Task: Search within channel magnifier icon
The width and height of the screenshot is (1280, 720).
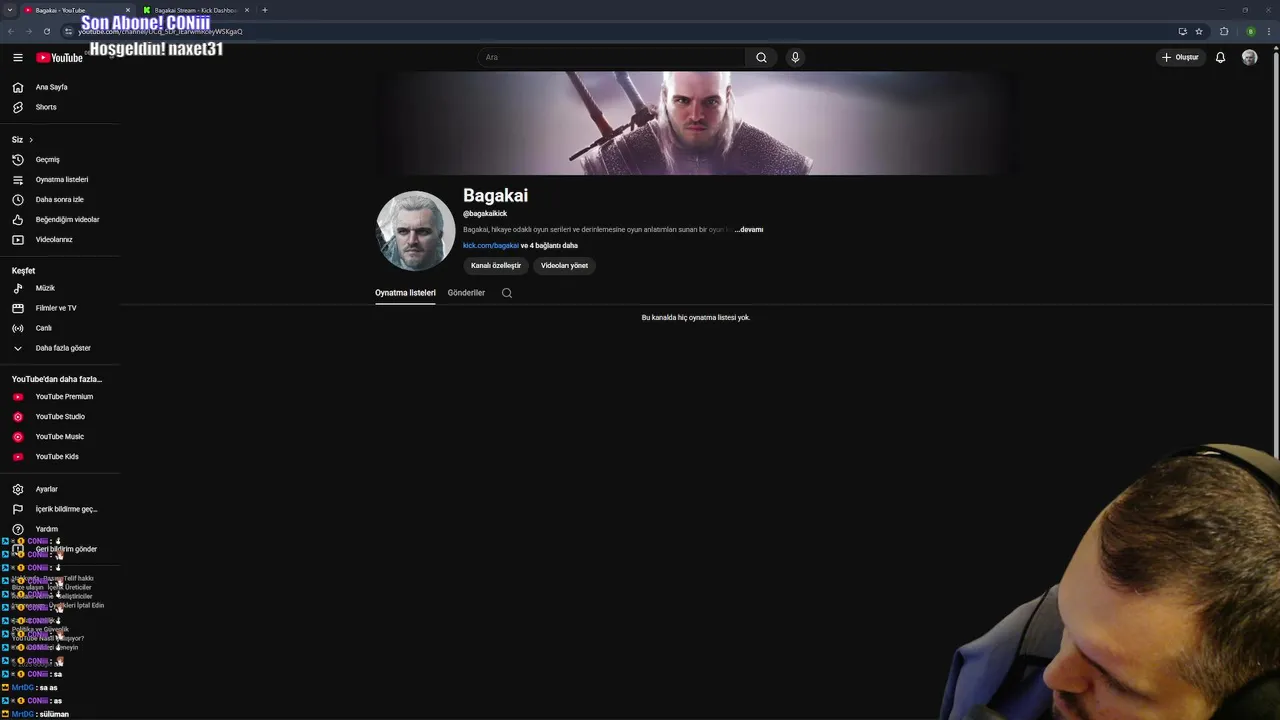Action: point(507,293)
